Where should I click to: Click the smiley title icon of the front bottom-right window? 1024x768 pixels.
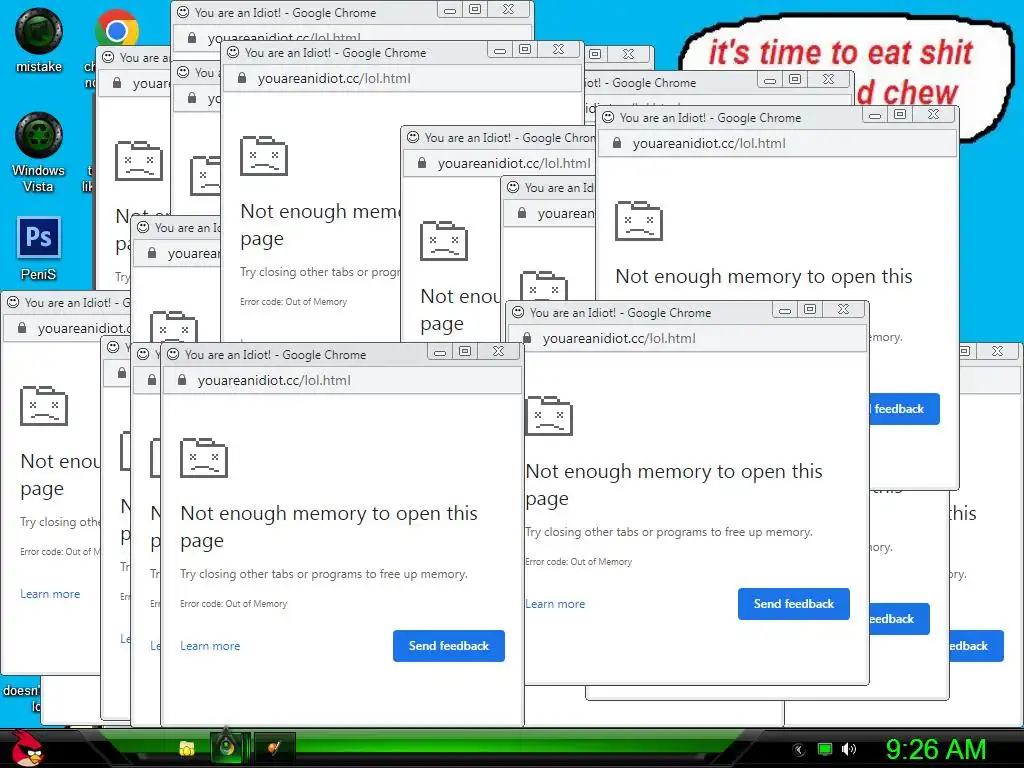pos(518,312)
